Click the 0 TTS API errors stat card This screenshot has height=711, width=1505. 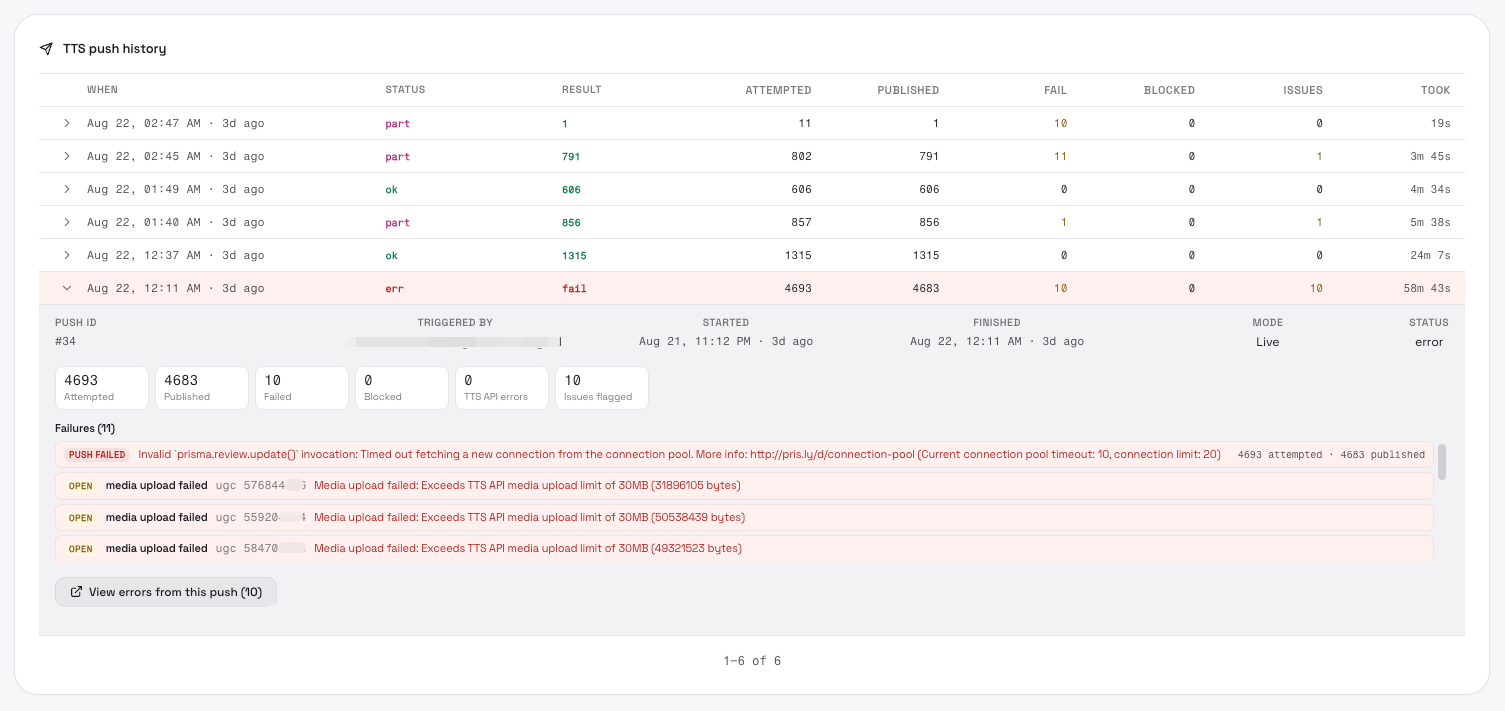pyautogui.click(x=502, y=388)
